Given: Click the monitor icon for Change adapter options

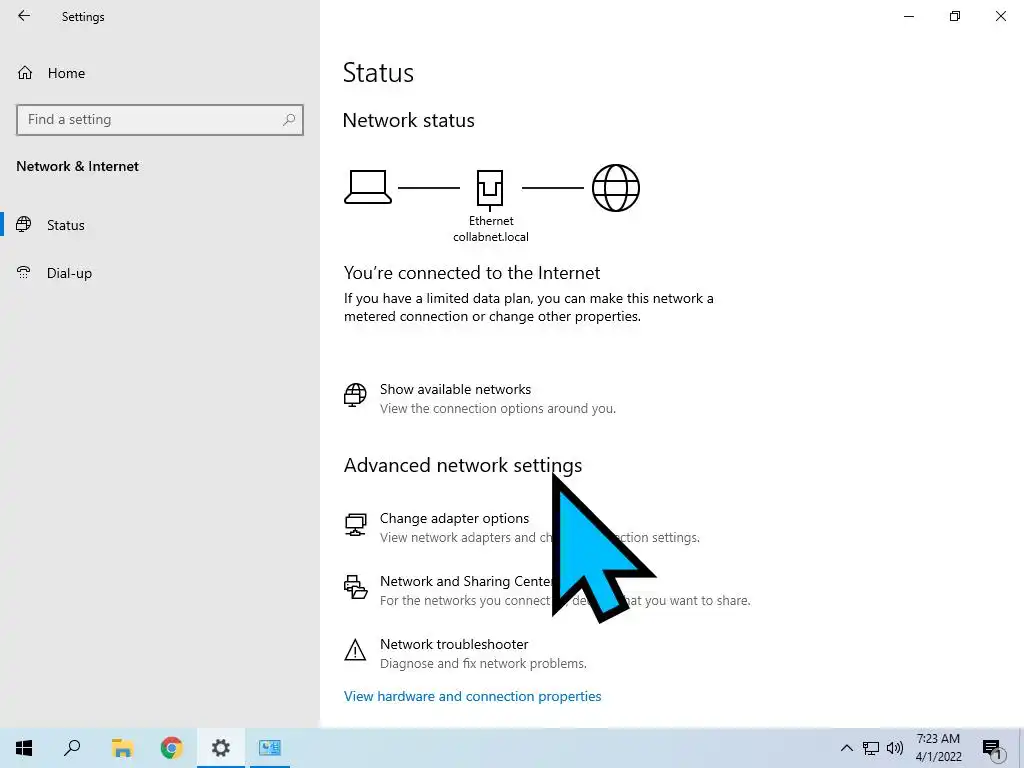Looking at the screenshot, I should click(355, 524).
